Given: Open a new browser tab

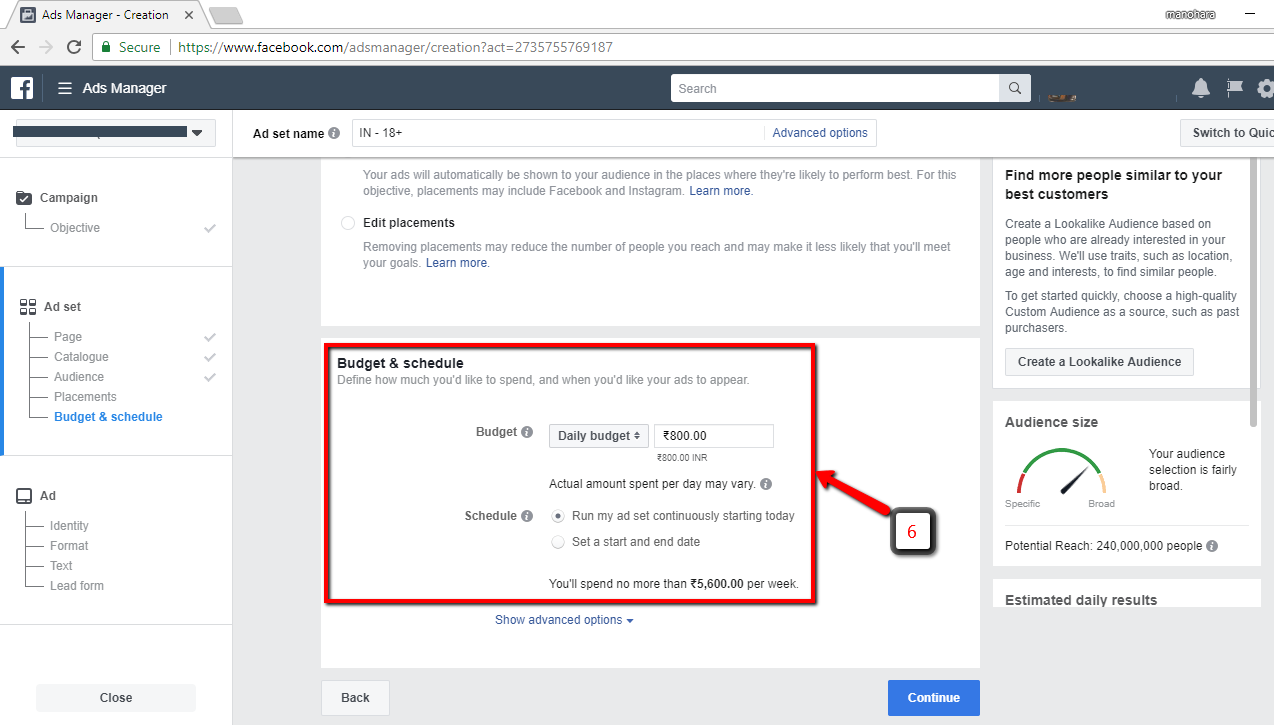Looking at the screenshot, I should point(226,15).
